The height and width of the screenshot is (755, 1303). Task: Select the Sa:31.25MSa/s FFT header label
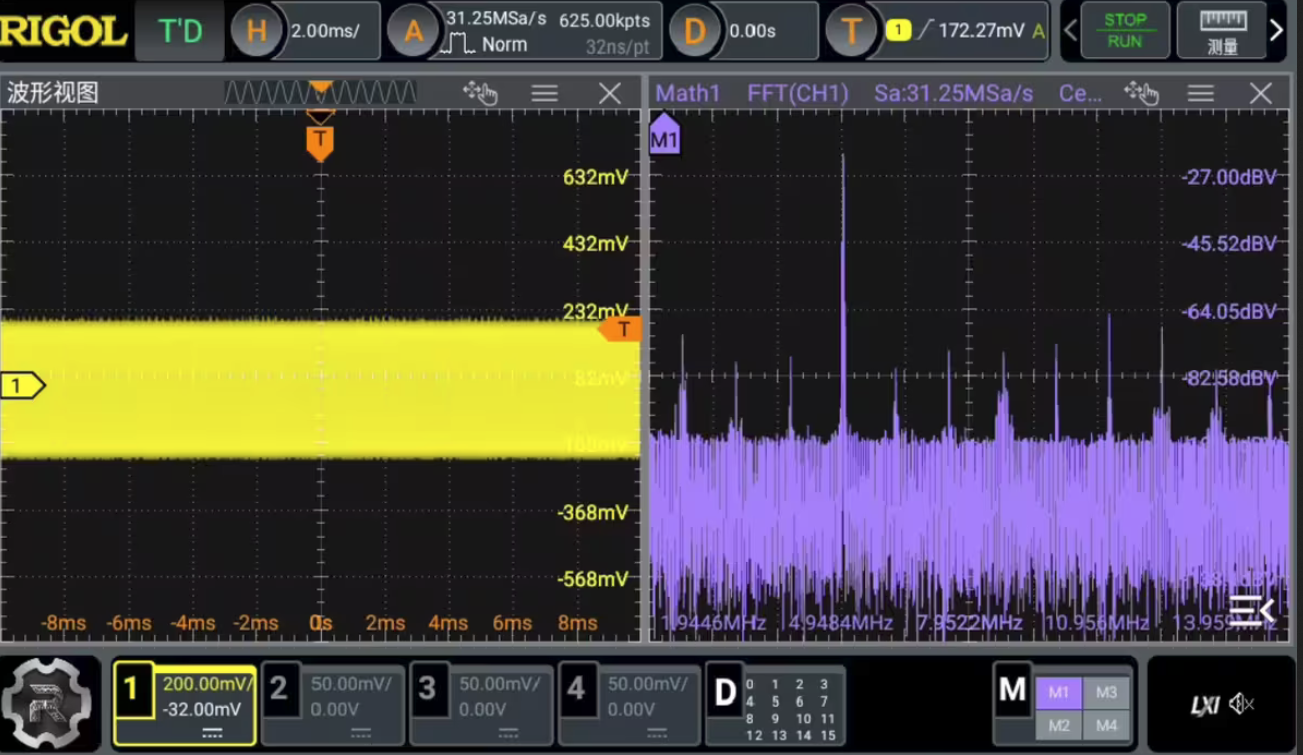[953, 93]
